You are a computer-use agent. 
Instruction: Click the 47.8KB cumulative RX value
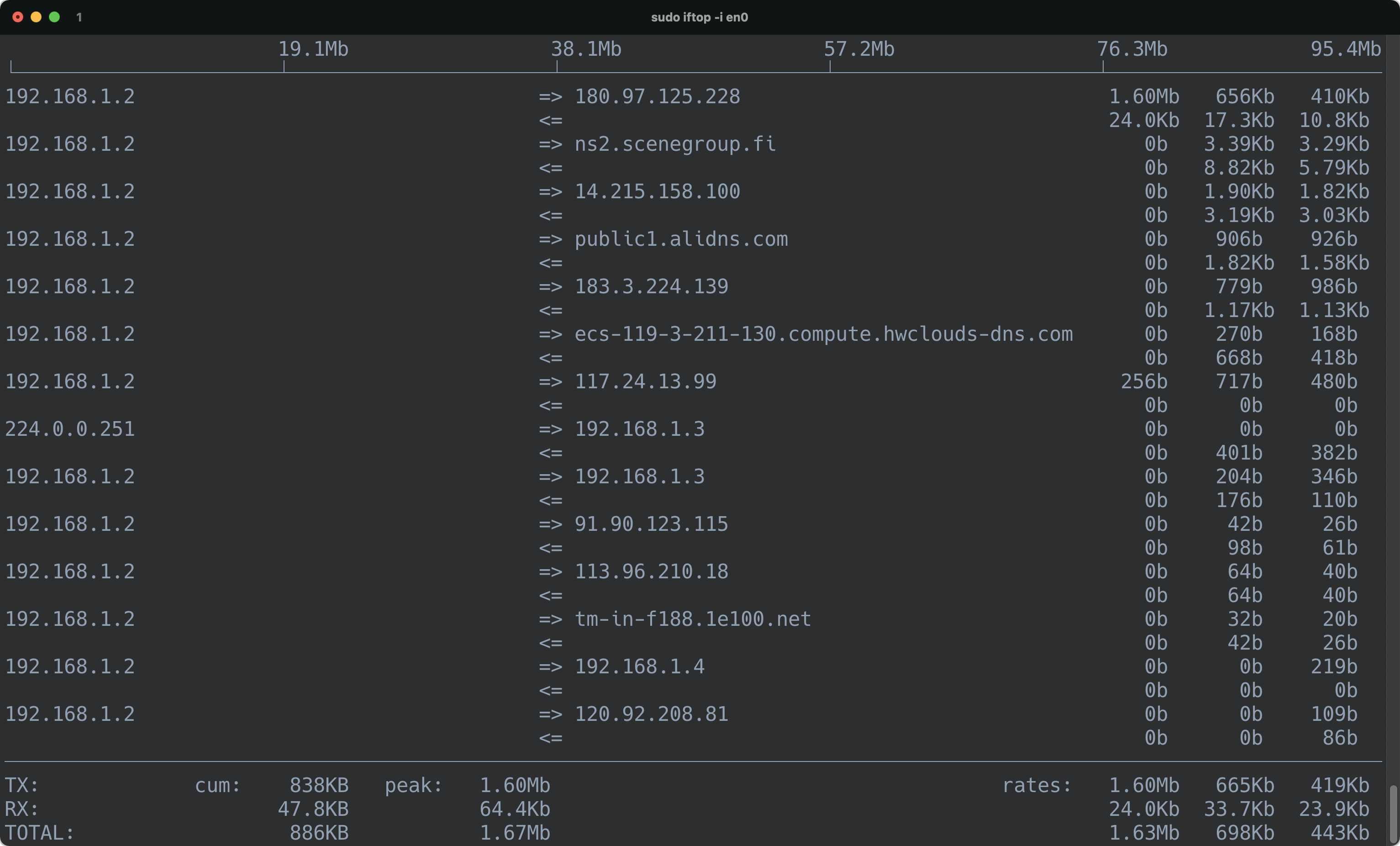coord(313,809)
